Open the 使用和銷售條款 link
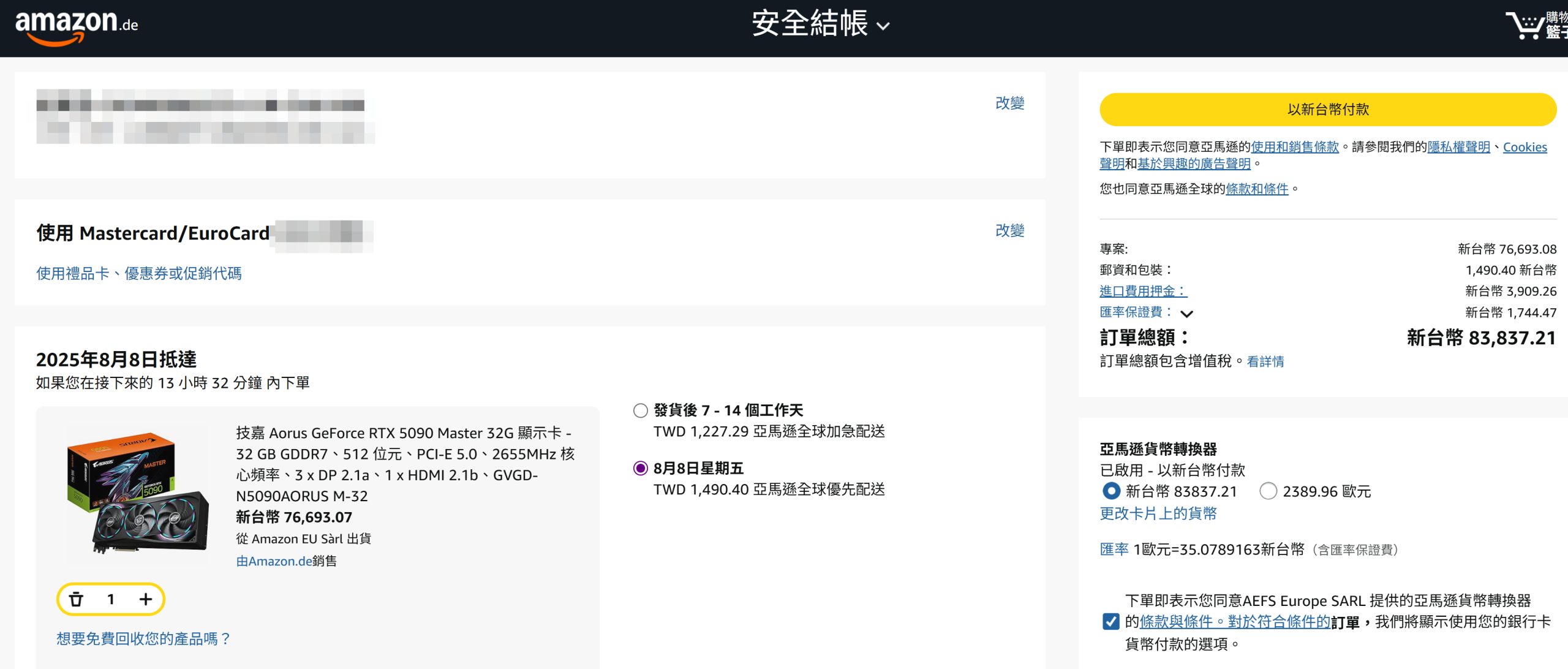Screen dimensions: 1568x669 [x=1295, y=147]
